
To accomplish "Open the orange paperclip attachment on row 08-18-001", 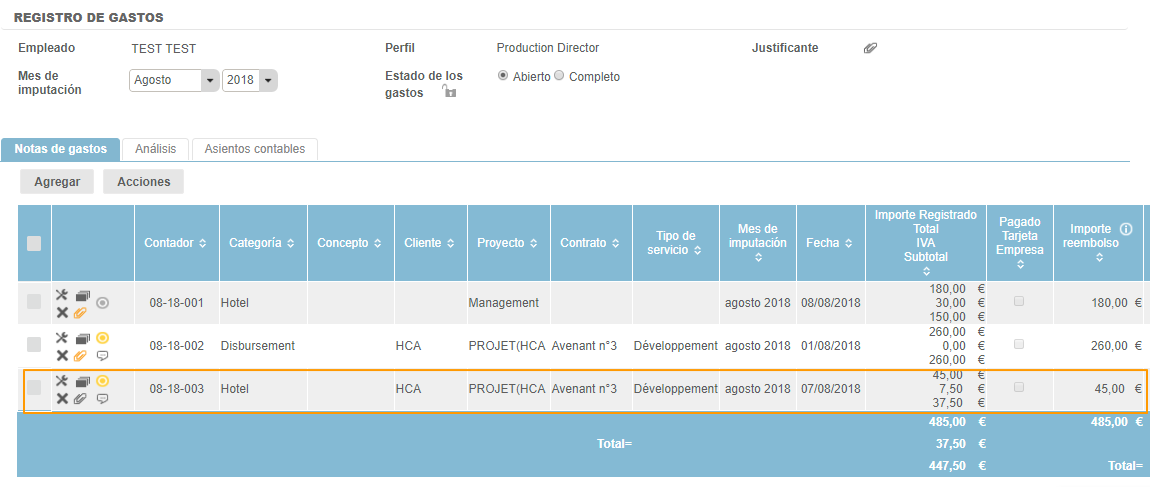I will (81, 313).
